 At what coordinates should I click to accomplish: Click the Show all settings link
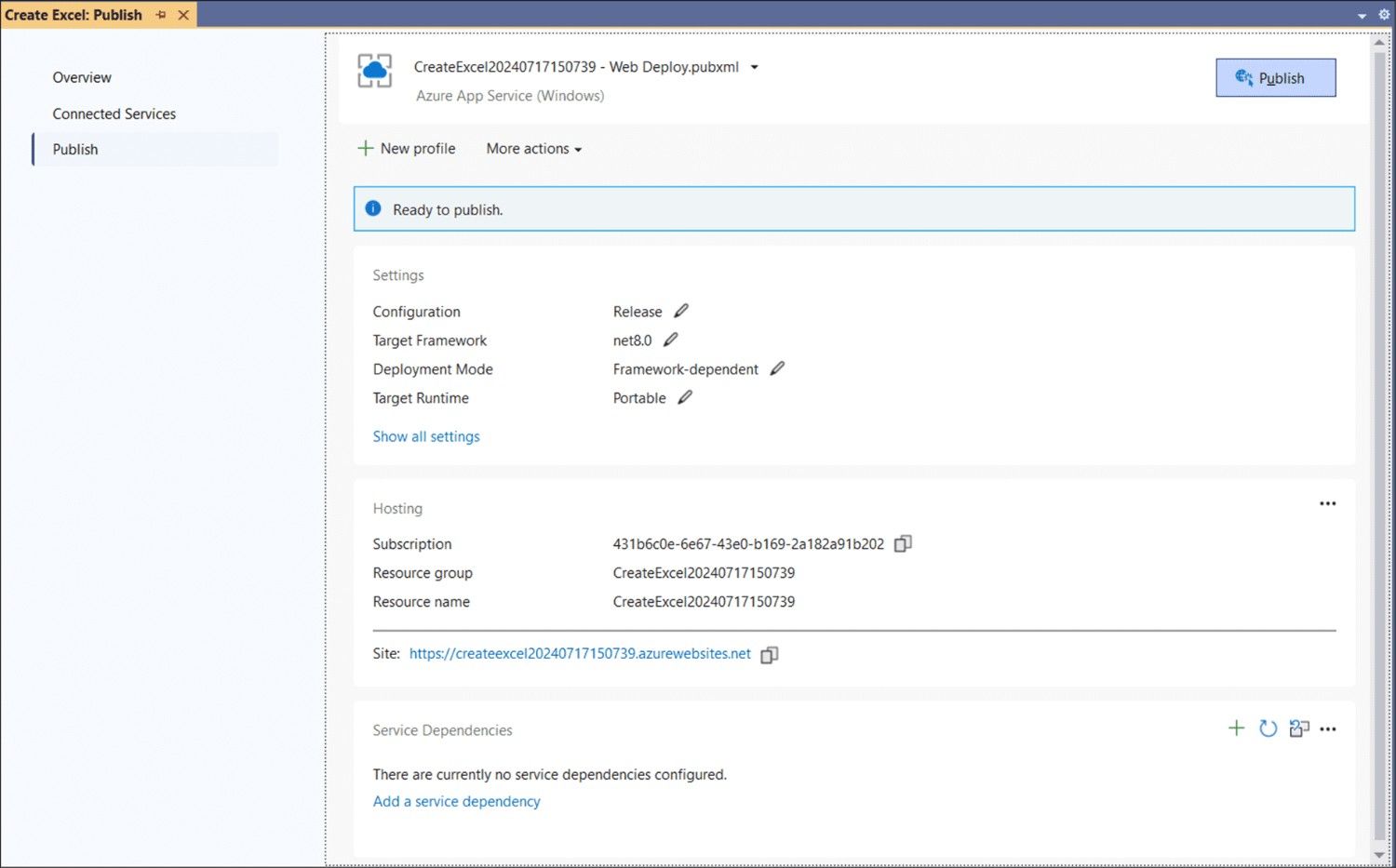point(426,436)
